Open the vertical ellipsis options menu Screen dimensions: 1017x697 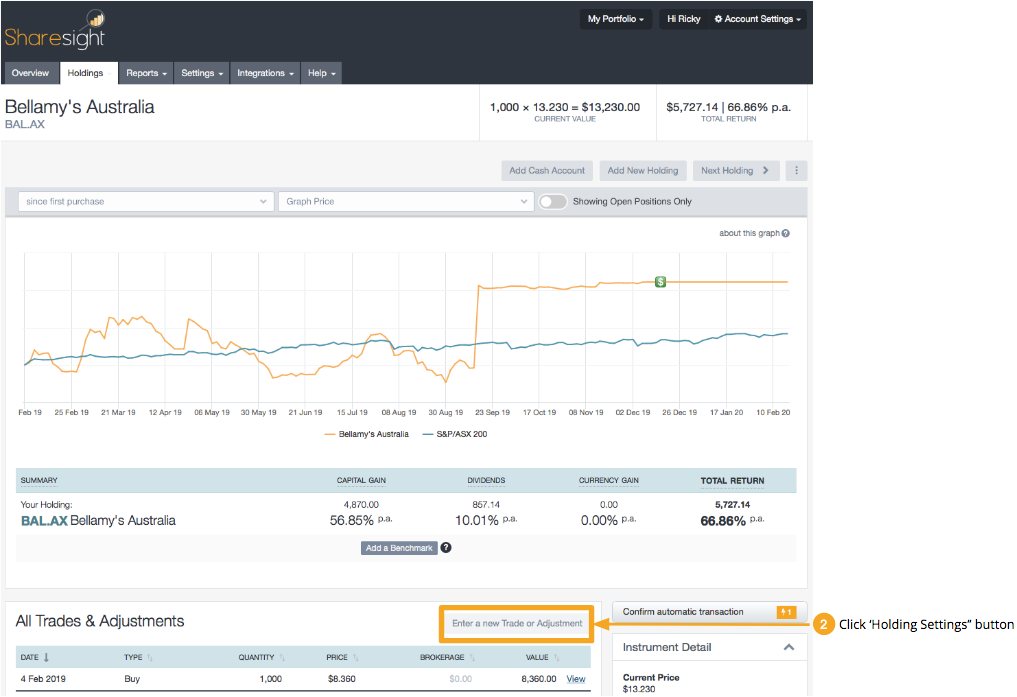[795, 170]
